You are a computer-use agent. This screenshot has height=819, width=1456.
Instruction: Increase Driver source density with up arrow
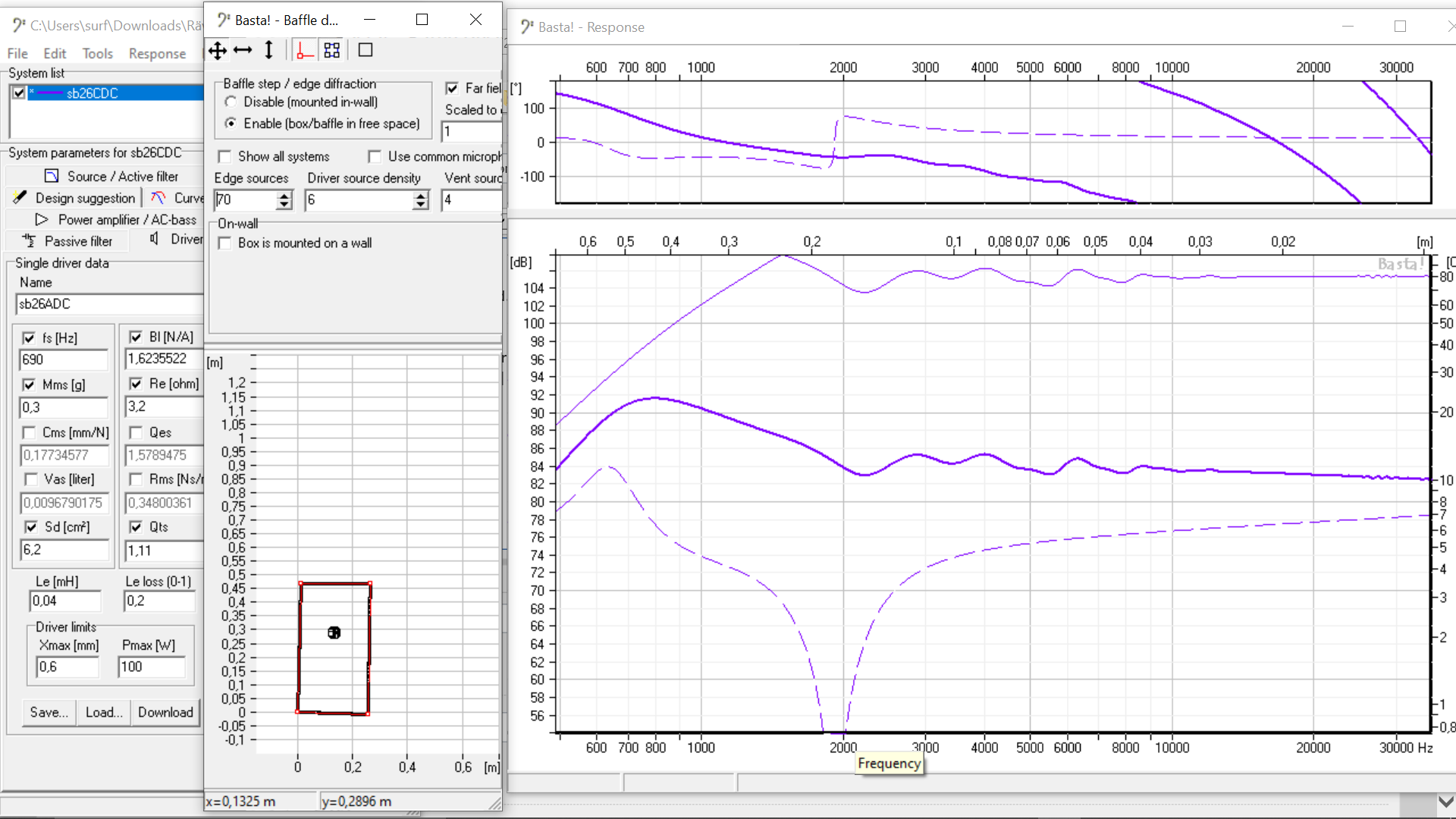point(421,196)
